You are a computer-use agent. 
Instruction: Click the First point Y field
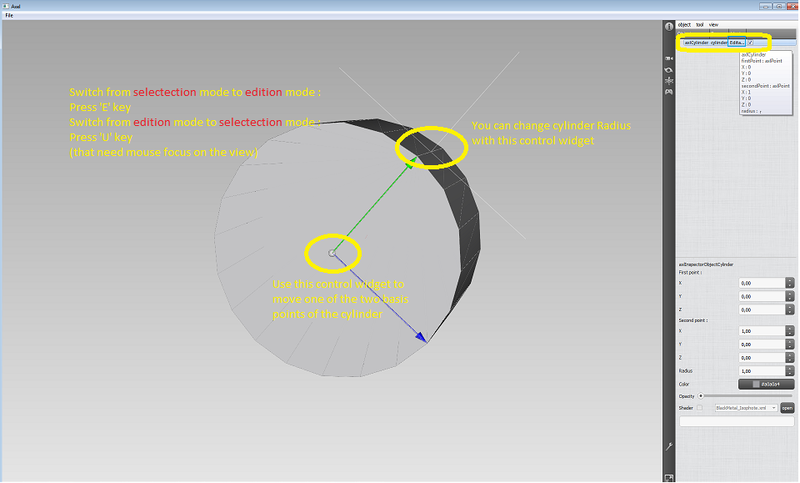tap(762, 296)
